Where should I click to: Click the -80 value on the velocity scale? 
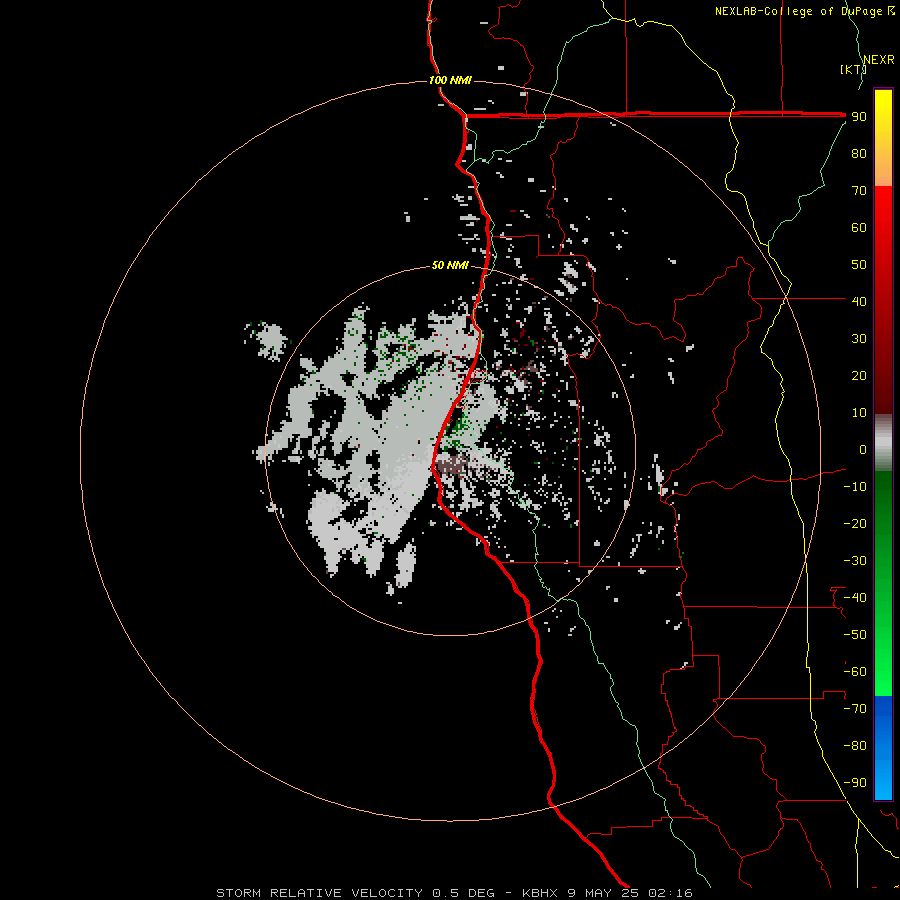(x=855, y=746)
